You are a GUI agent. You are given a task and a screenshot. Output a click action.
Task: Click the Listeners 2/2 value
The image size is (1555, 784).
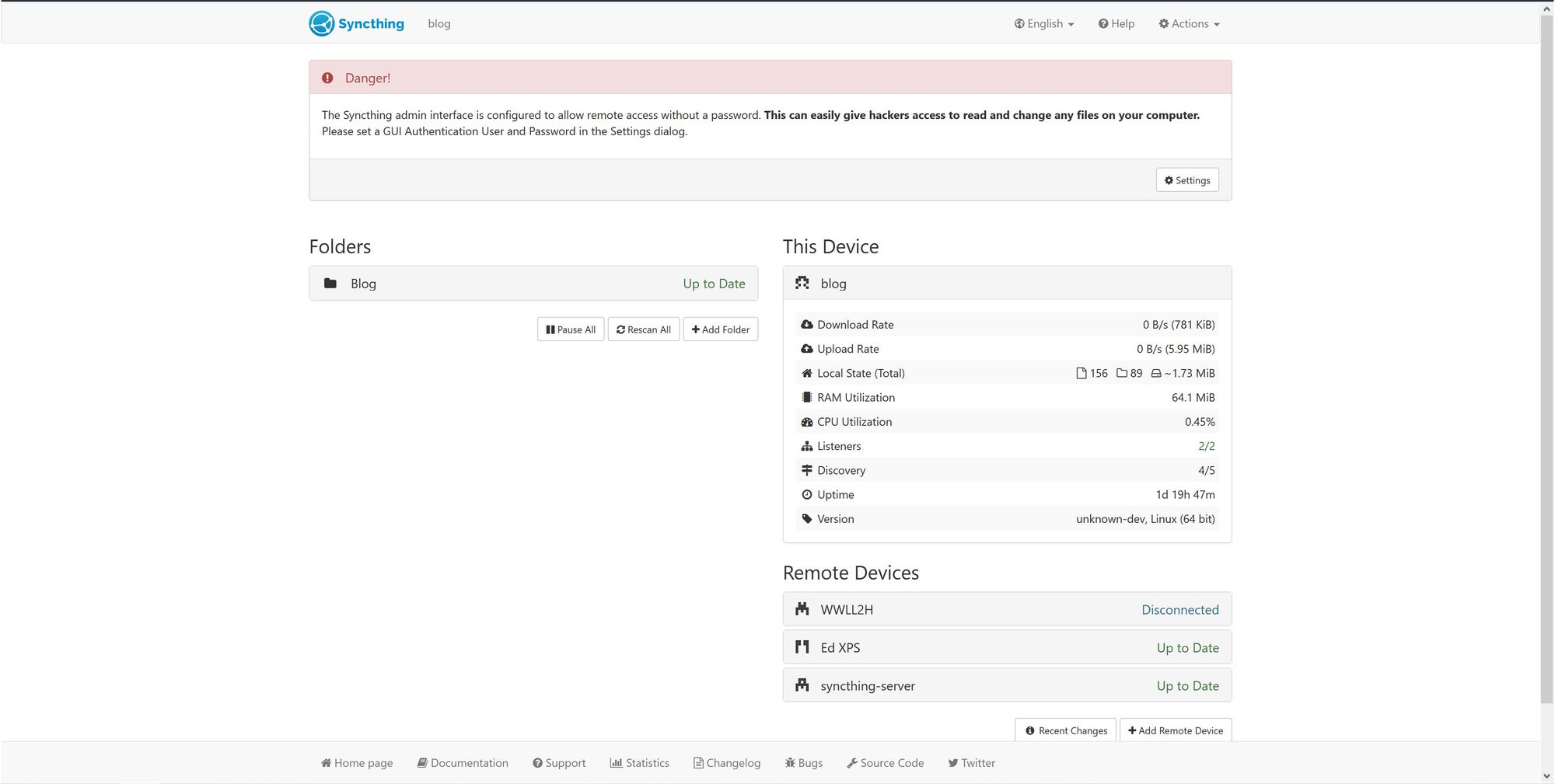tap(1207, 446)
